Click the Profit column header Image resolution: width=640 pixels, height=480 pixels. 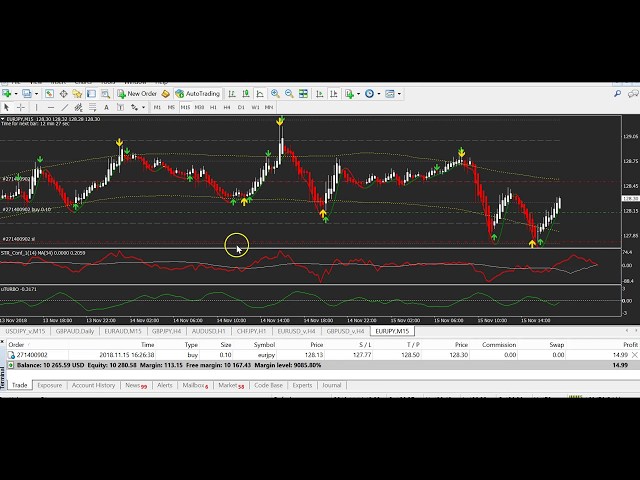pyautogui.click(x=629, y=344)
